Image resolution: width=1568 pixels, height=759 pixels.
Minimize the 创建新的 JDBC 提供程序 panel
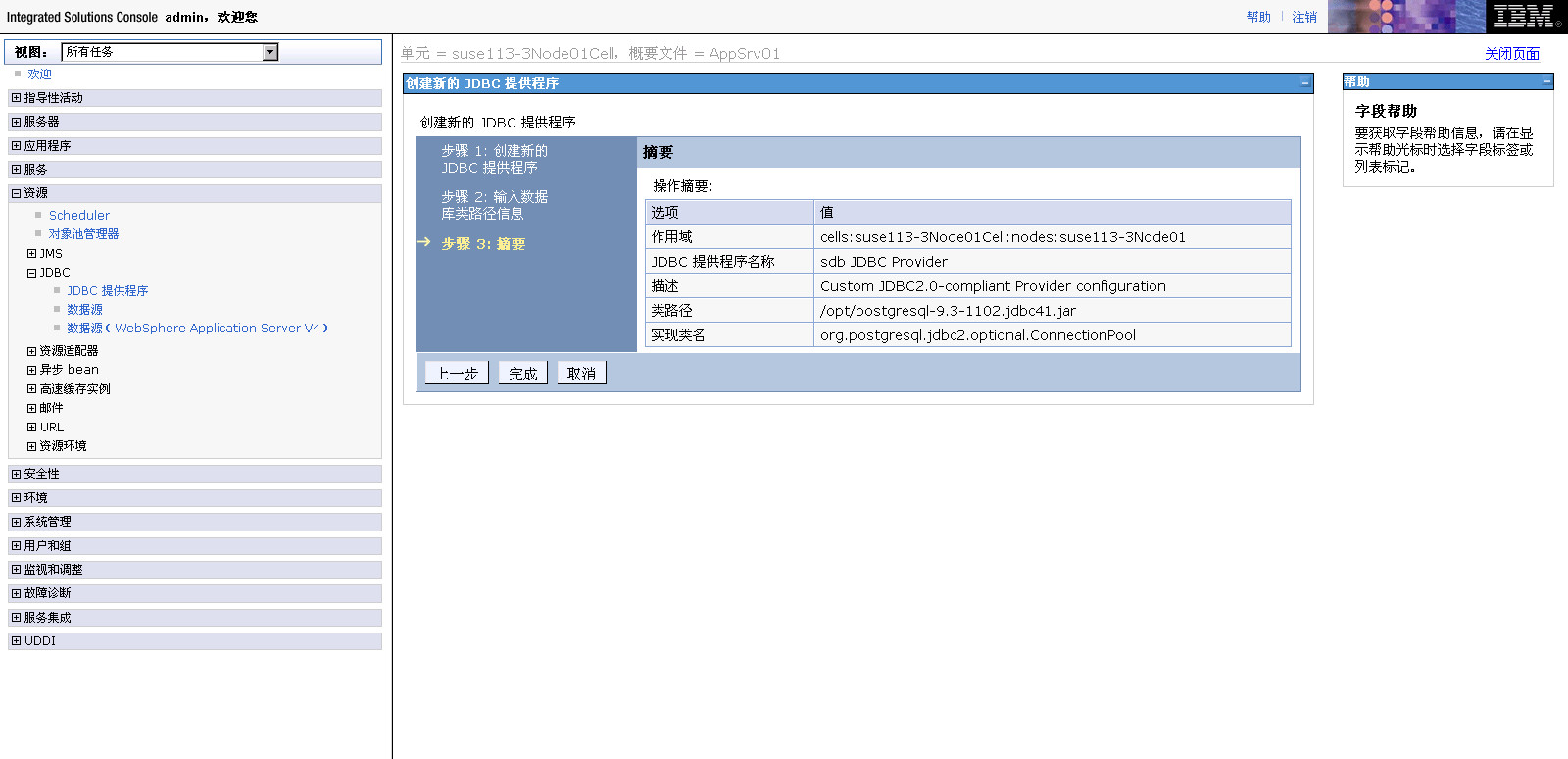(x=1304, y=83)
